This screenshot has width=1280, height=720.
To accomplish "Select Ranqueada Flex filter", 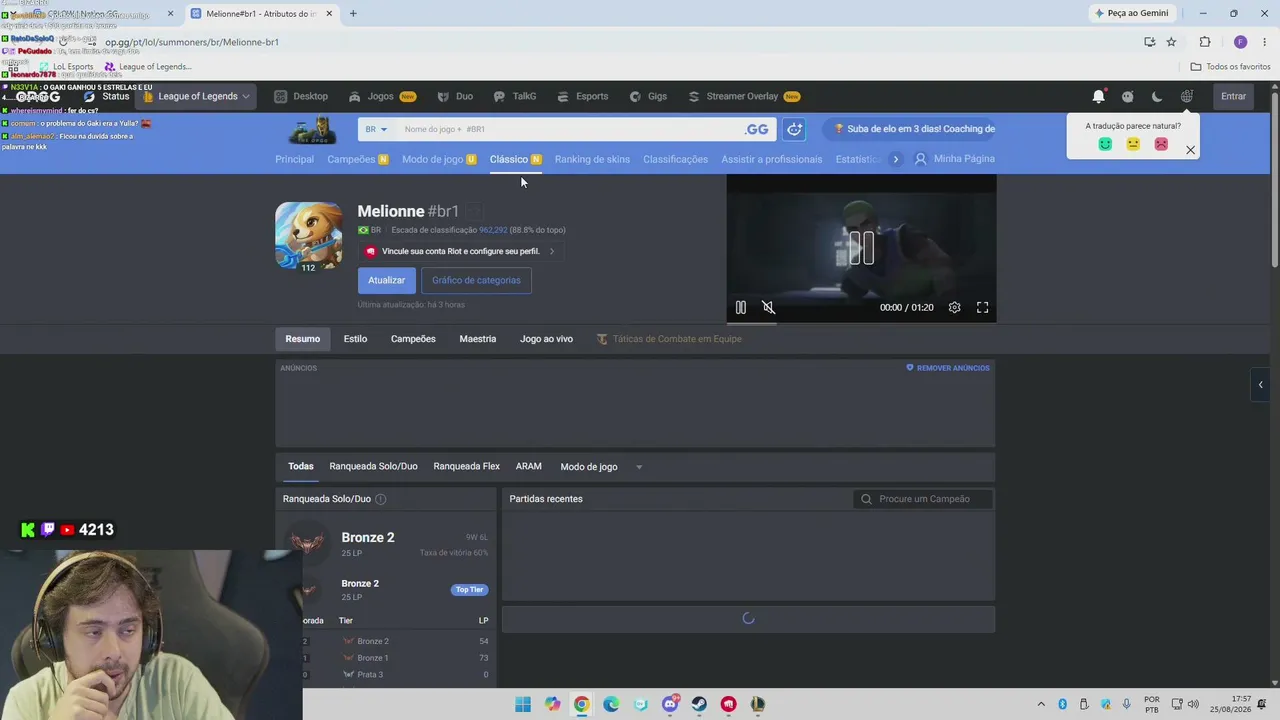I will pyautogui.click(x=466, y=466).
